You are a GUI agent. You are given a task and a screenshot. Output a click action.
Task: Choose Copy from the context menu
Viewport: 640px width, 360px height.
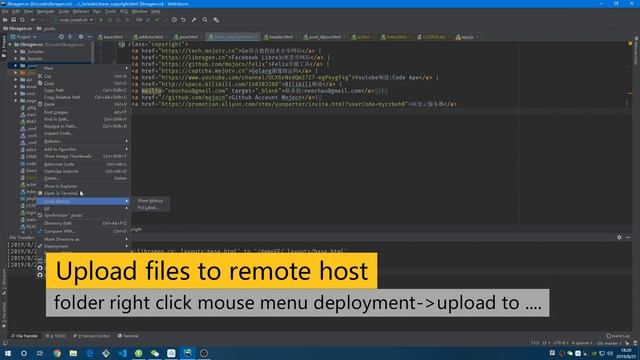pyautogui.click(x=83, y=83)
